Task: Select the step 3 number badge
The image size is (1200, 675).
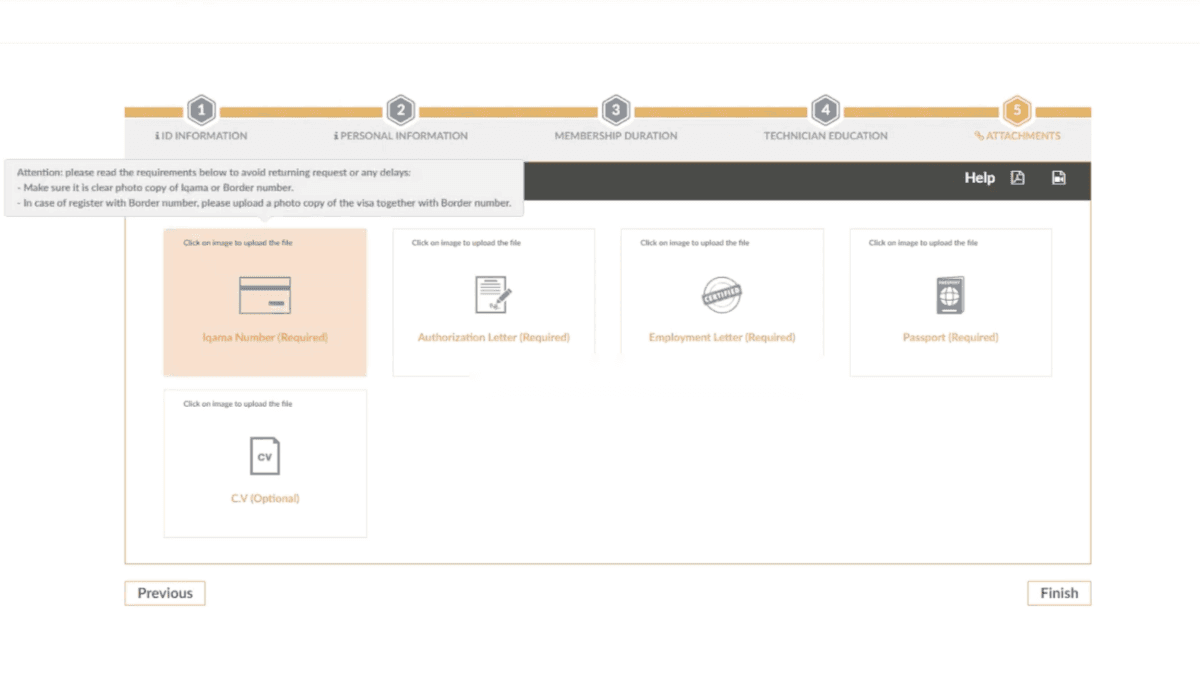Action: point(616,110)
